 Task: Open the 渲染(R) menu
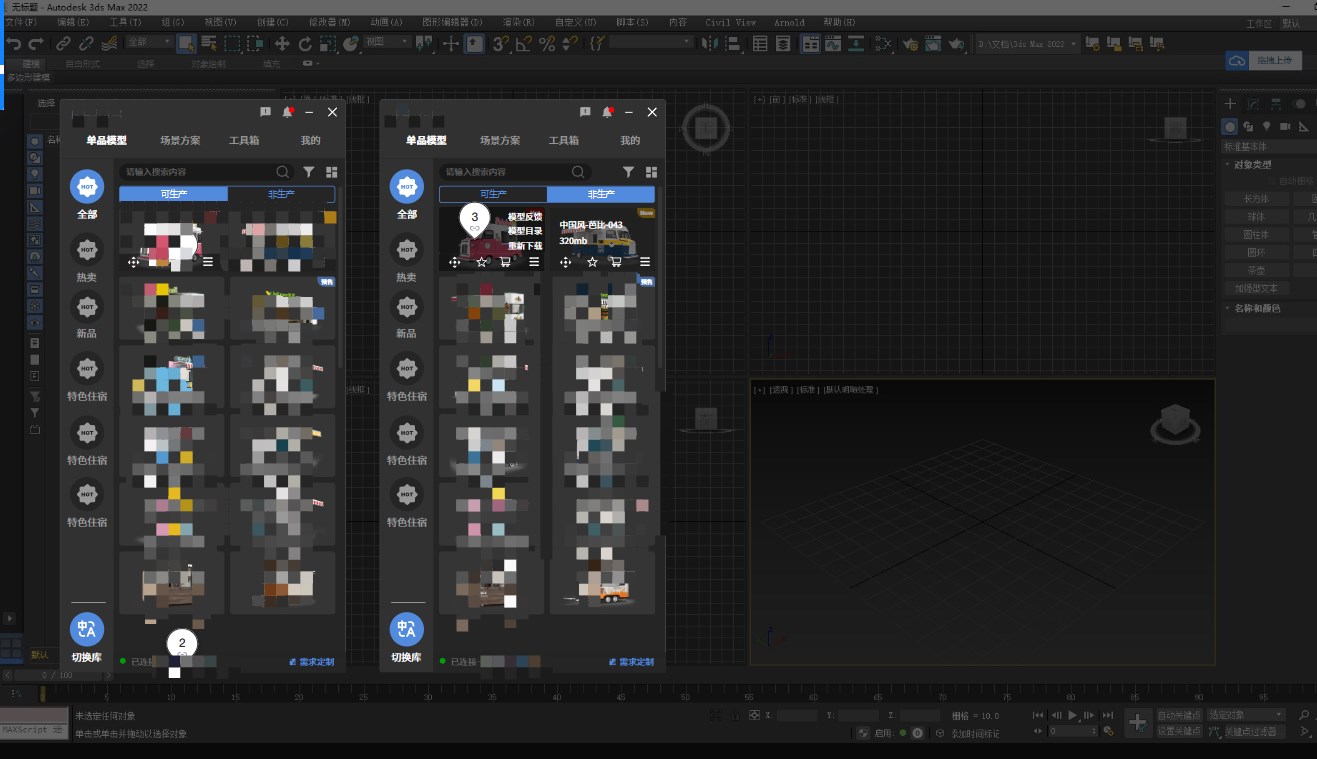point(517,22)
